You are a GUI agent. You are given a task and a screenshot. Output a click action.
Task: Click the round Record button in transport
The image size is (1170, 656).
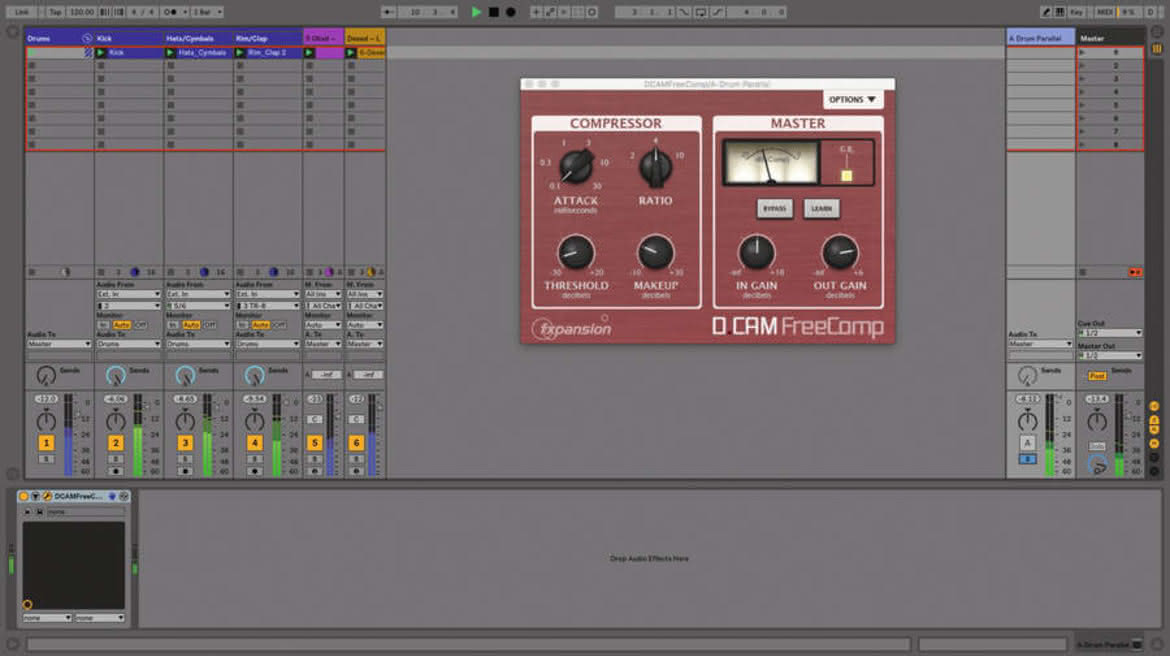(x=510, y=12)
